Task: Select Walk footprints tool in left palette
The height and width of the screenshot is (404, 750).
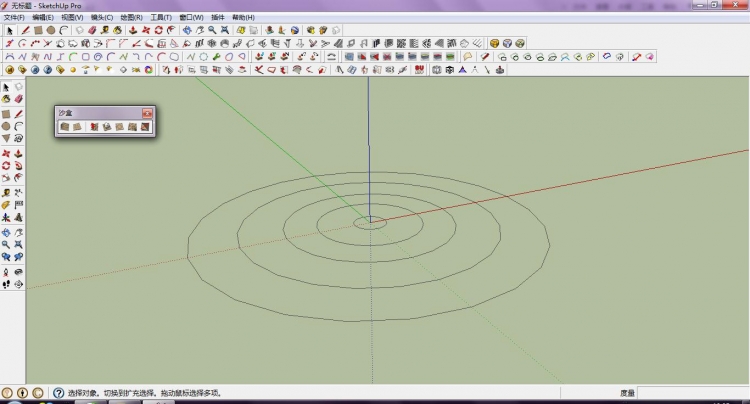Action: click(6, 284)
